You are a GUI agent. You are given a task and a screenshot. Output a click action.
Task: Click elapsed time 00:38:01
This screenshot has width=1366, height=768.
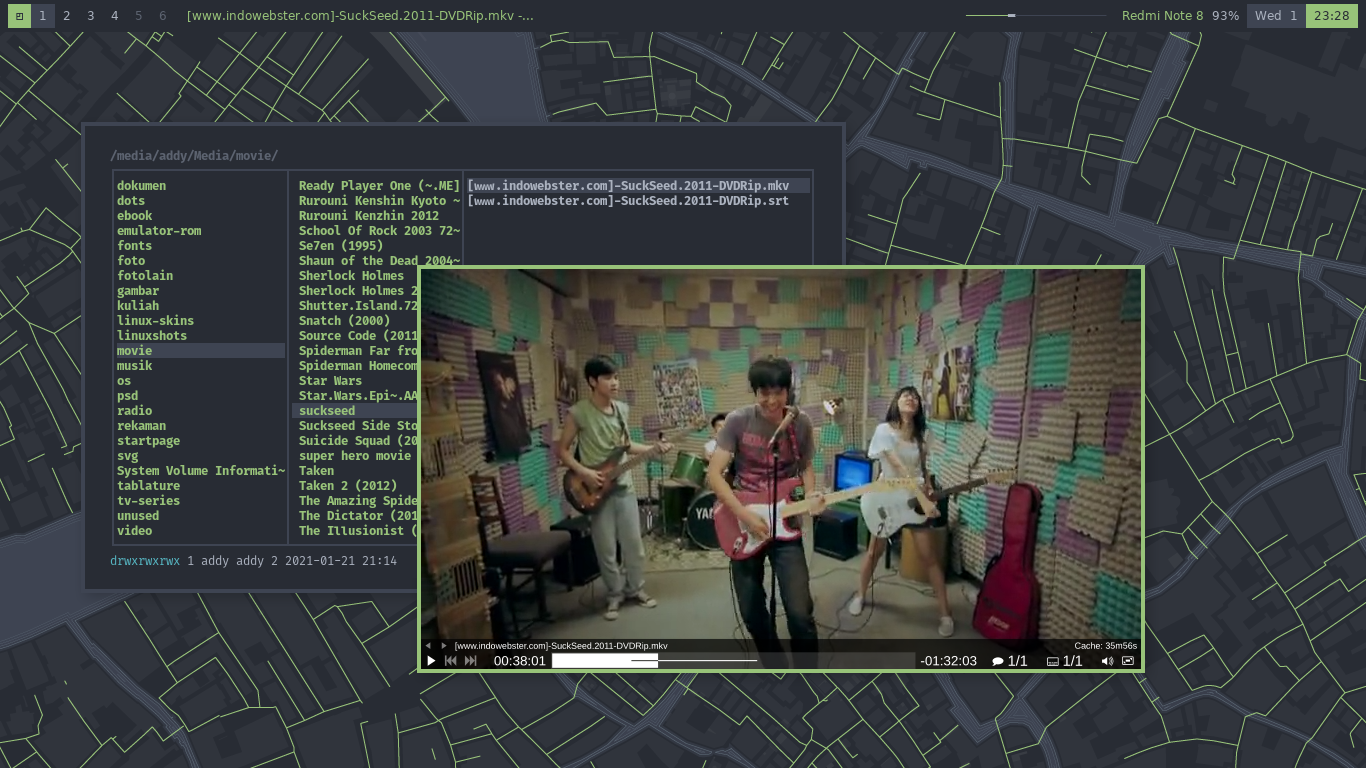point(520,661)
